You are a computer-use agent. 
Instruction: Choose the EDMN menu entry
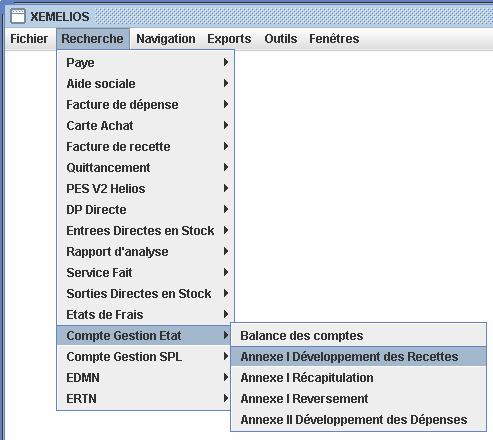tap(144, 377)
